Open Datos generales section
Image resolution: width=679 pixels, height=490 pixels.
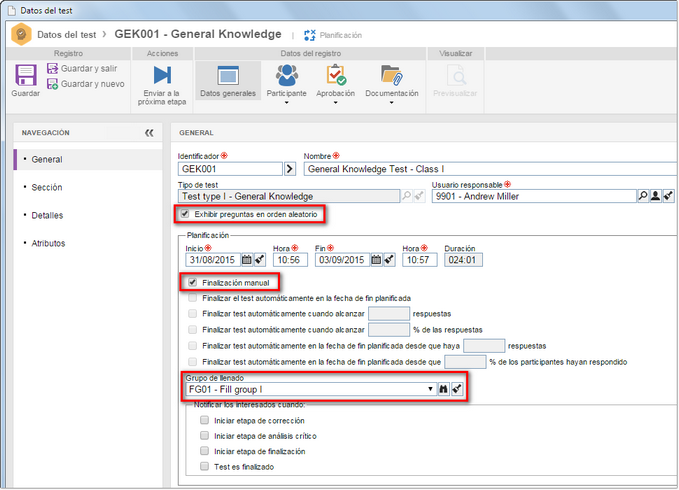coord(228,81)
